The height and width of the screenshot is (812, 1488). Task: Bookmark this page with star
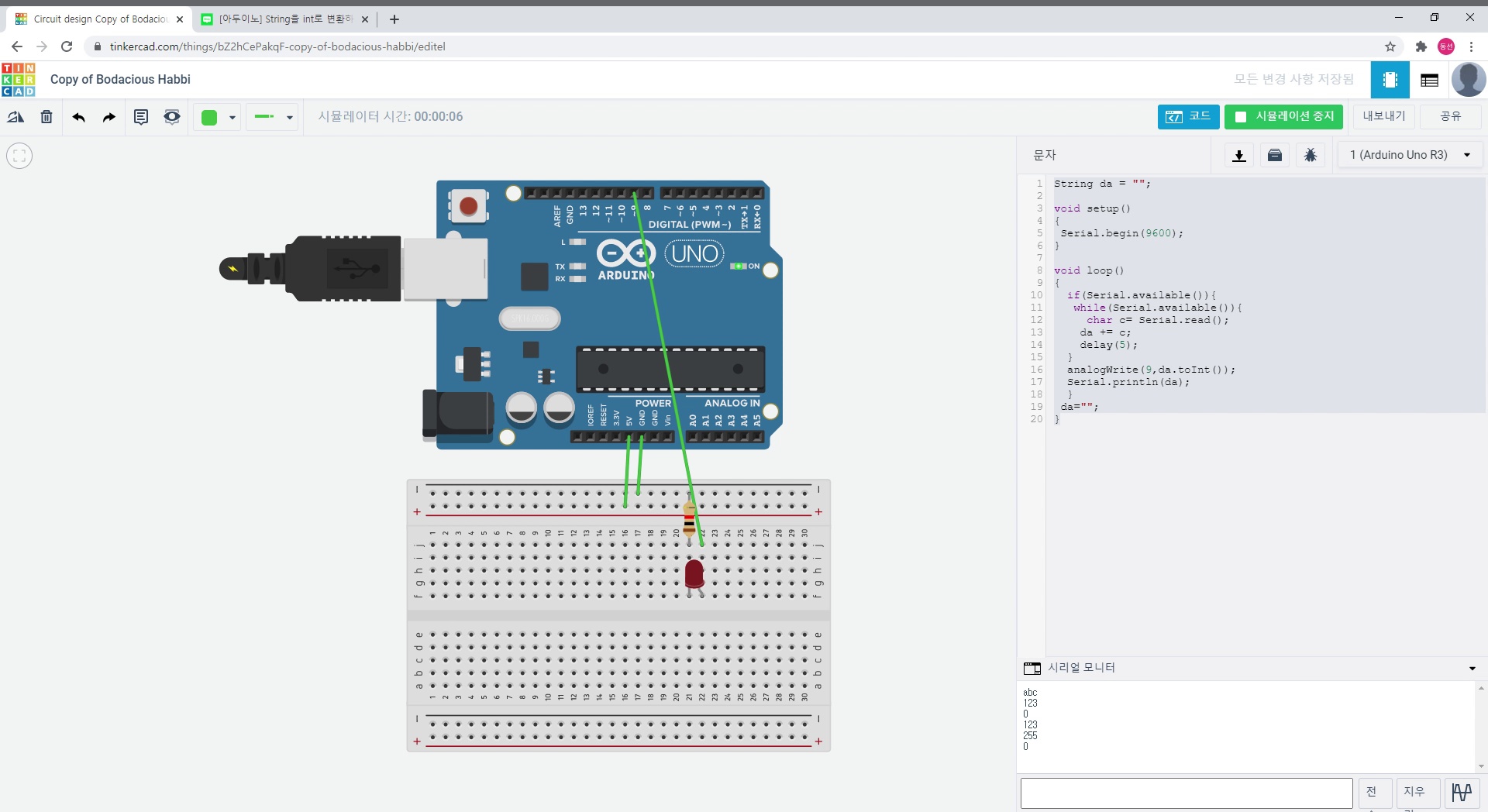pos(1390,46)
